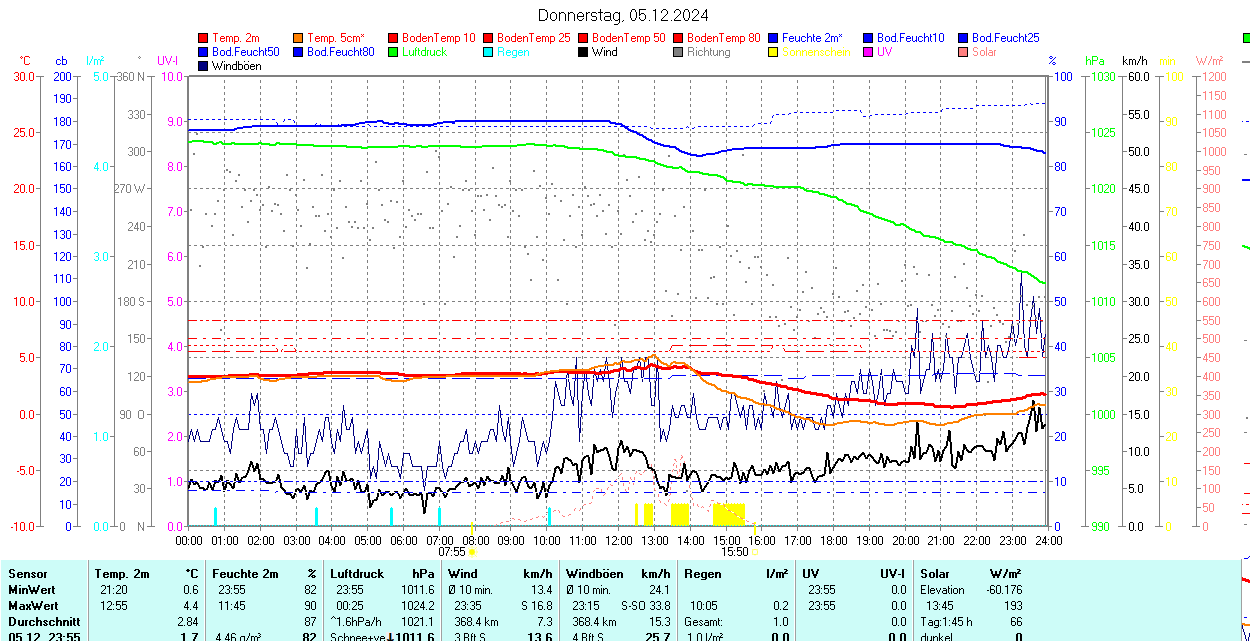Click the 15:50 sunset time marker

[x=735, y=551]
